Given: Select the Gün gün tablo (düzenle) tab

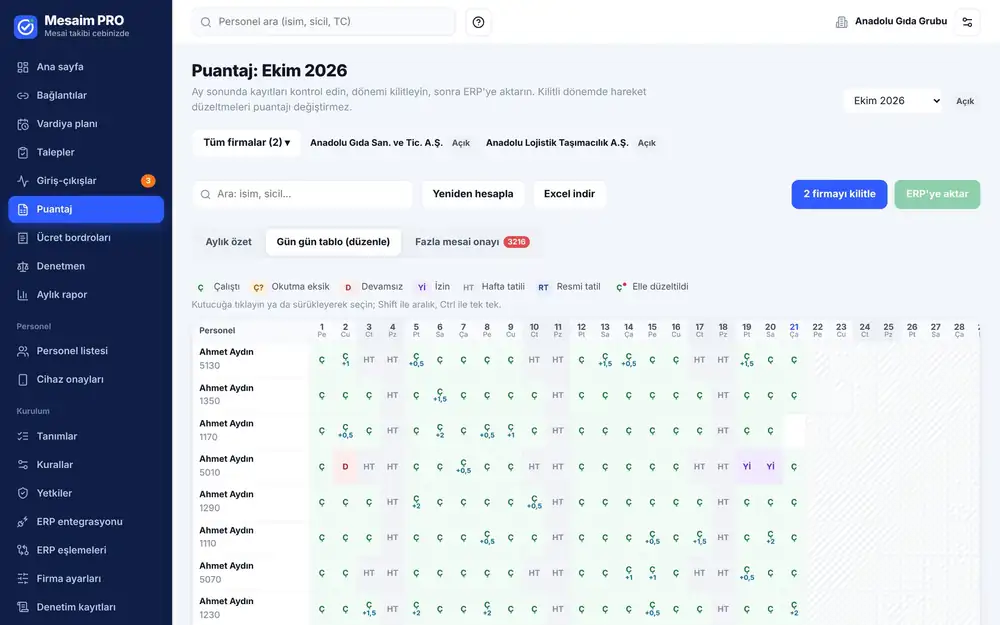Looking at the screenshot, I should coord(333,242).
